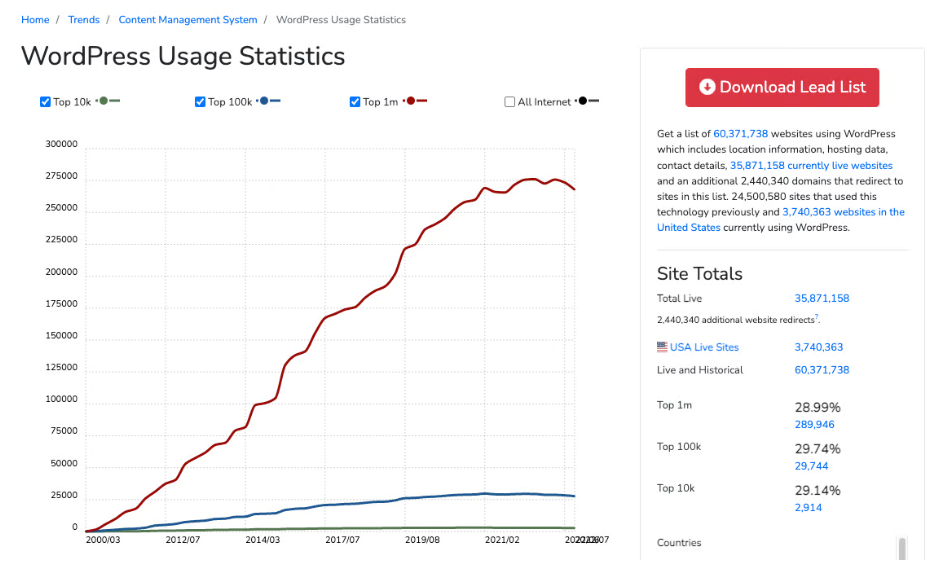Click the blue Top 100k legend marker
This screenshot has height=566, width=927.
pos(264,101)
